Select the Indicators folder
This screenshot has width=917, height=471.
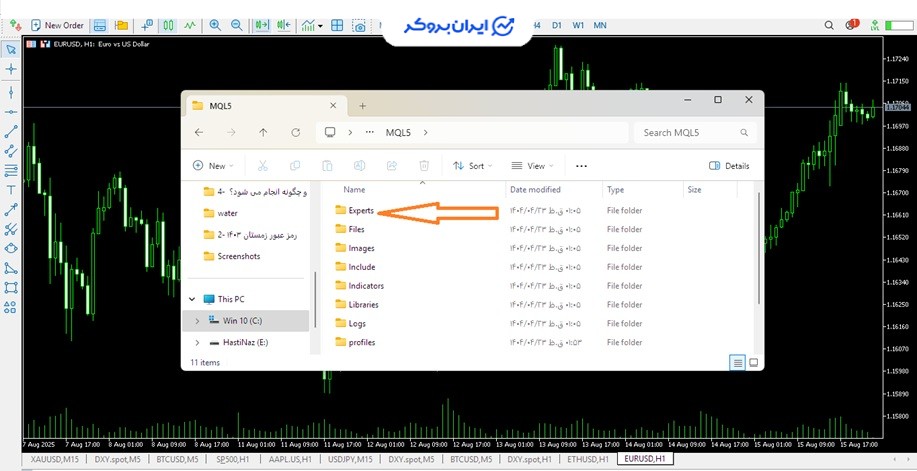(360, 286)
